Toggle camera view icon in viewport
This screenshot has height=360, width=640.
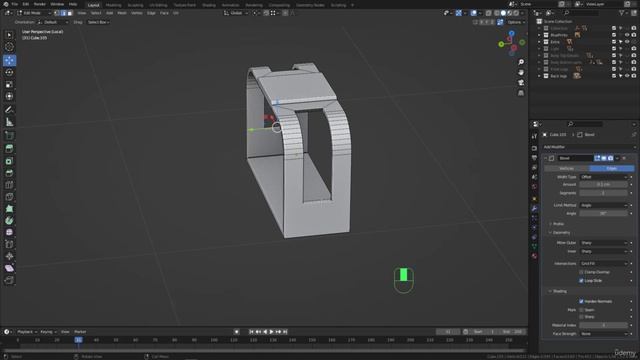(x=521, y=82)
